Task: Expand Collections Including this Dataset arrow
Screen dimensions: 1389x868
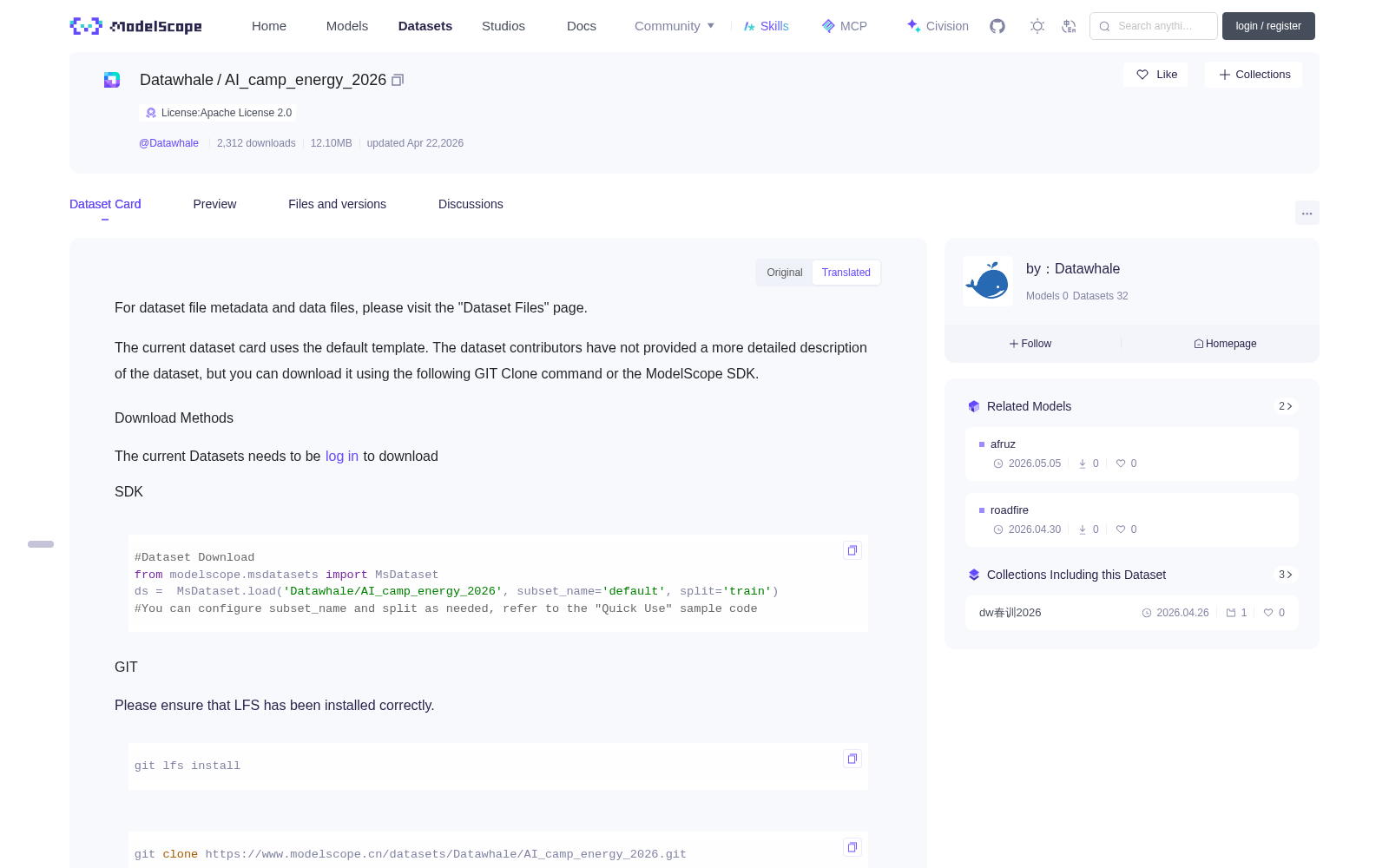Action: click(x=1286, y=575)
